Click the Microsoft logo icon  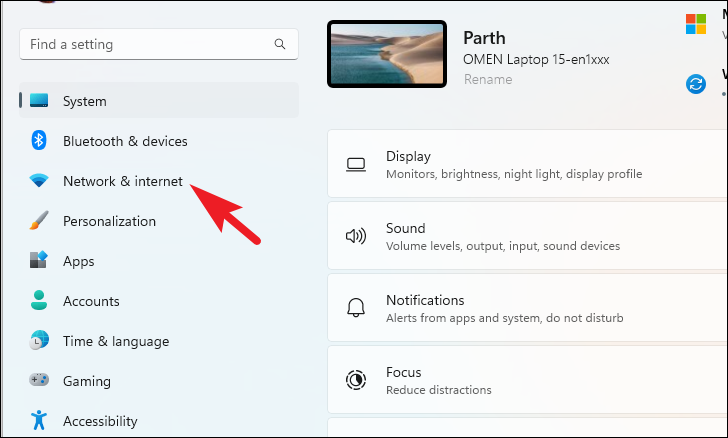pyautogui.click(x=696, y=24)
